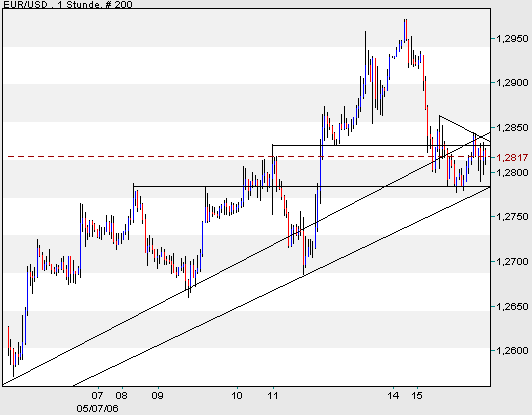
Task: Click the 1,2950 price axis label
Action: click(512, 39)
